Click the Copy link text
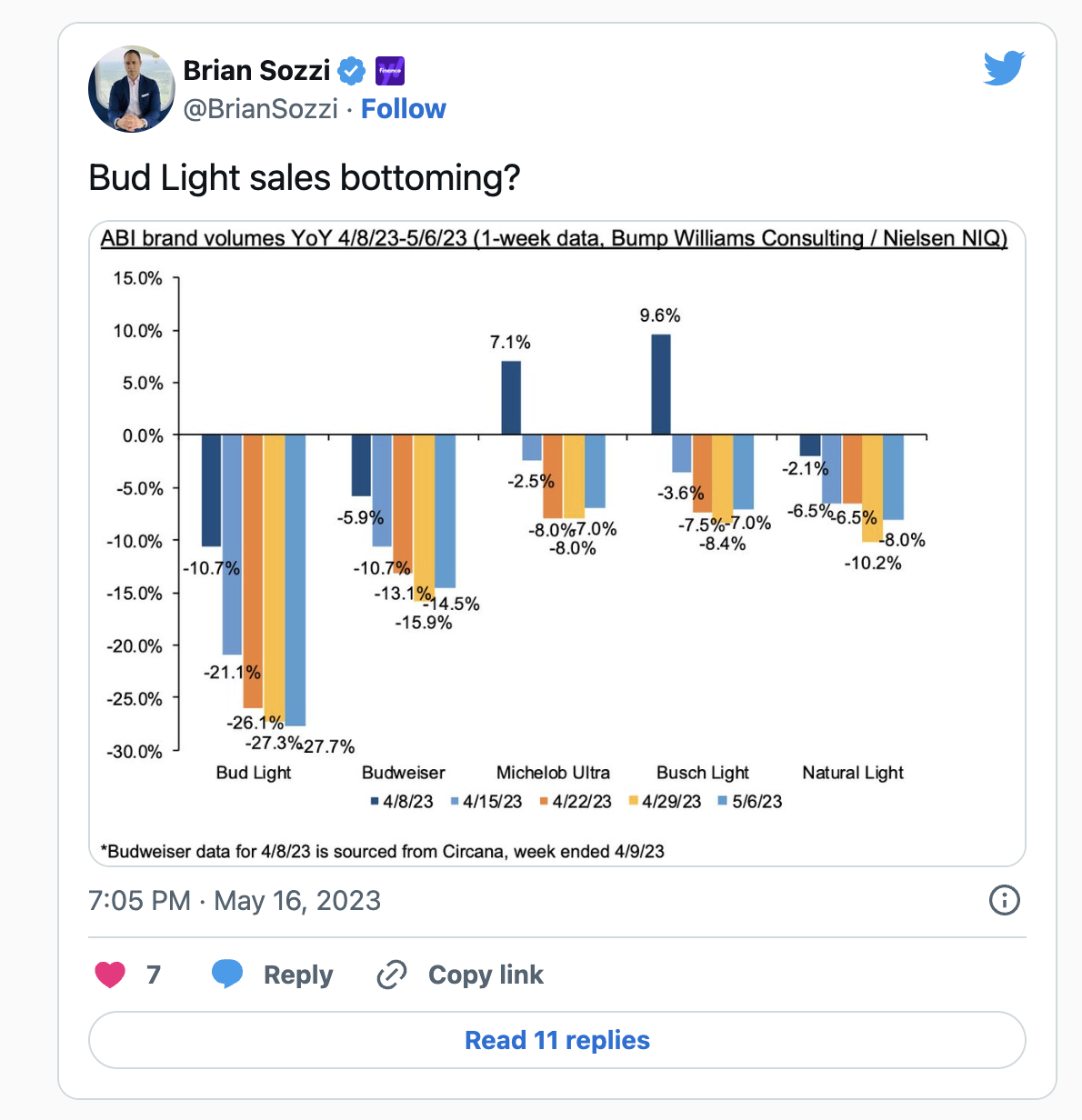This screenshot has height=1120, width=1082. (x=486, y=975)
